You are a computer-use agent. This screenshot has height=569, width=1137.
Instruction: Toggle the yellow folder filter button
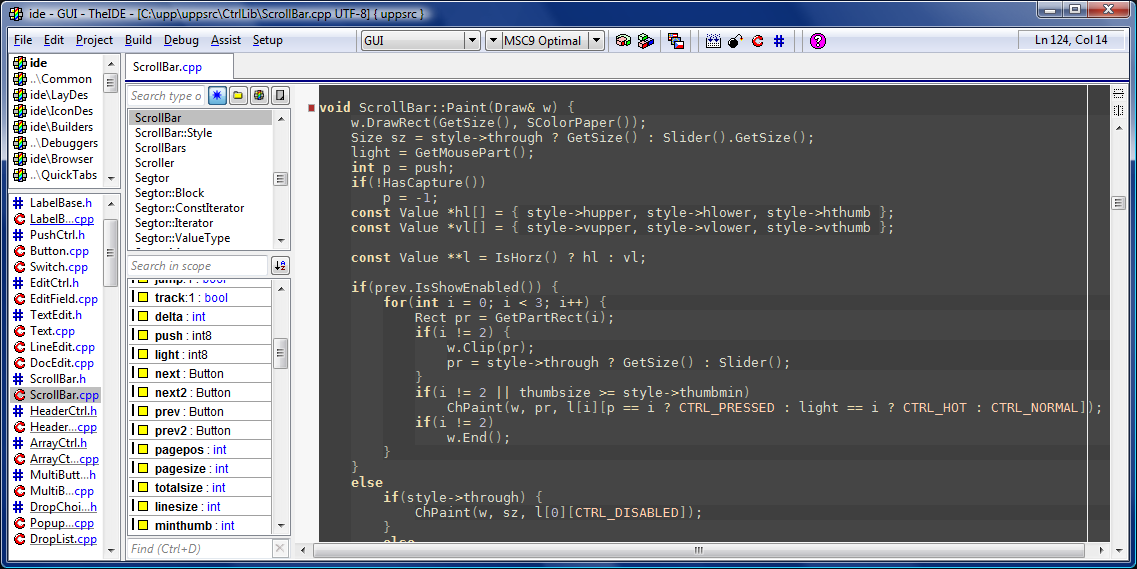pyautogui.click(x=238, y=96)
